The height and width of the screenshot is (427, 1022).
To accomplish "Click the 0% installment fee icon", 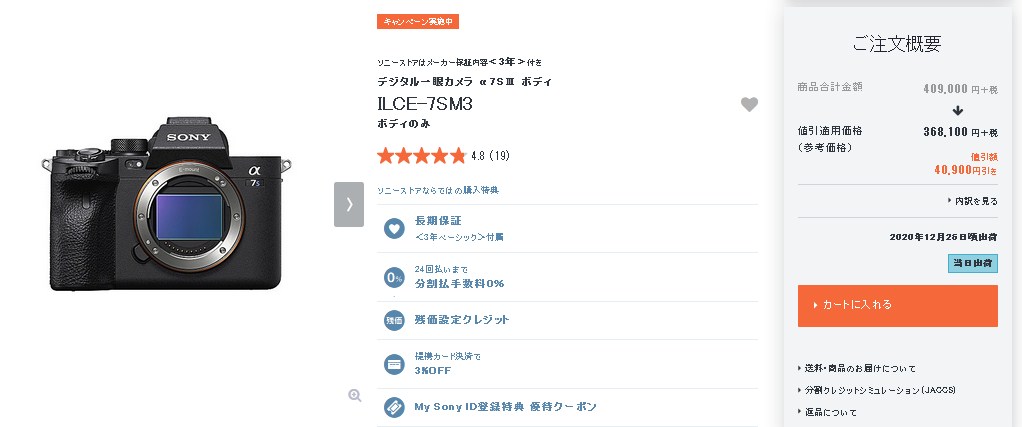I will pyautogui.click(x=394, y=278).
